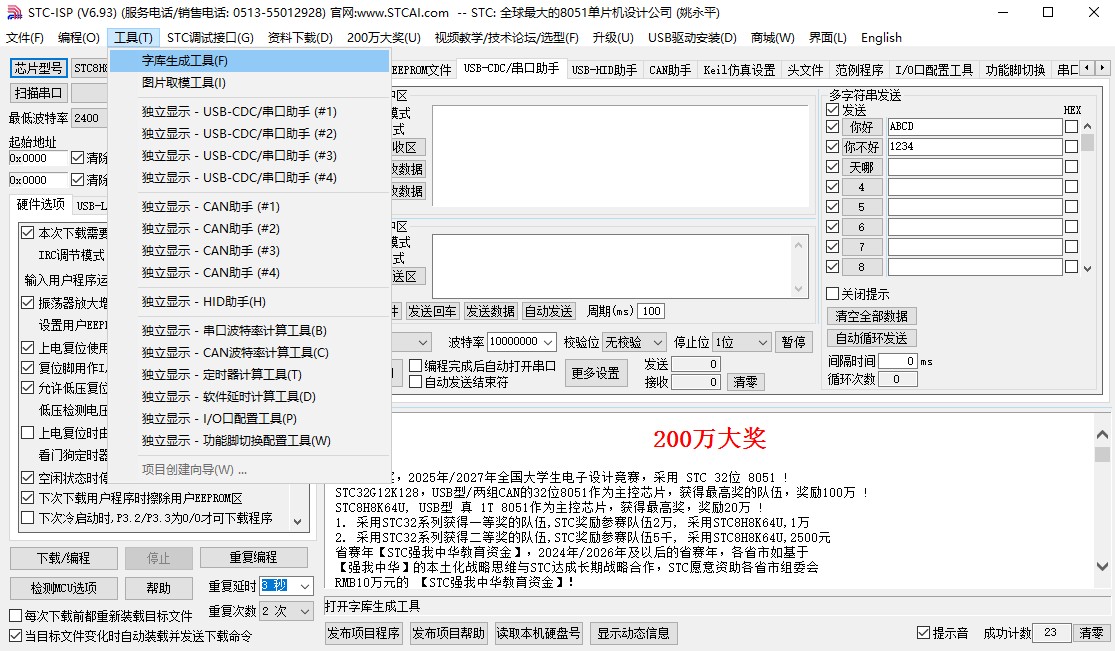
Task: Toggle 当目标文件变化时自动装载并发送下载命令 checkbox
Action: click(x=16, y=635)
